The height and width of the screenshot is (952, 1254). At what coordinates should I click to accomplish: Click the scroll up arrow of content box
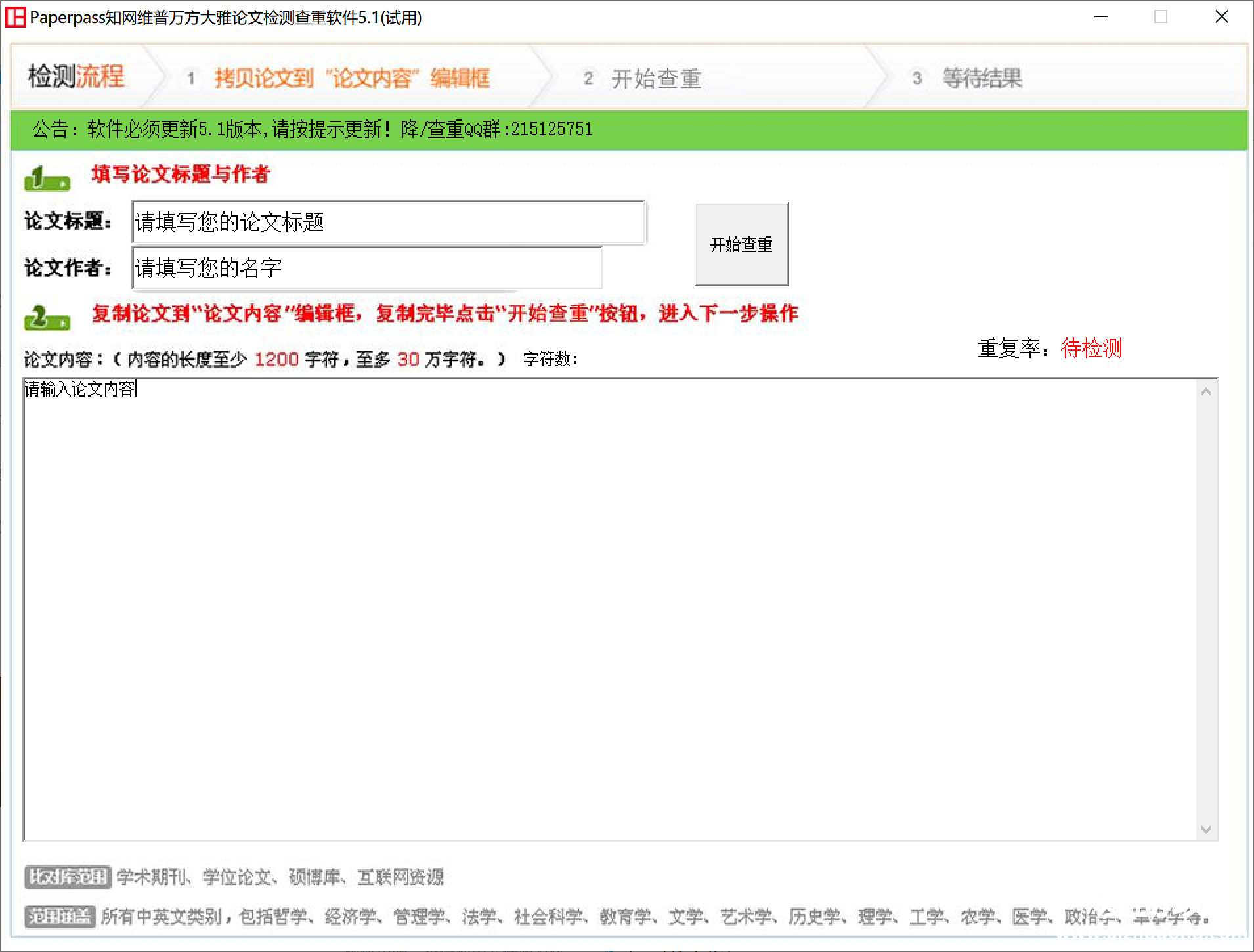tap(1206, 392)
